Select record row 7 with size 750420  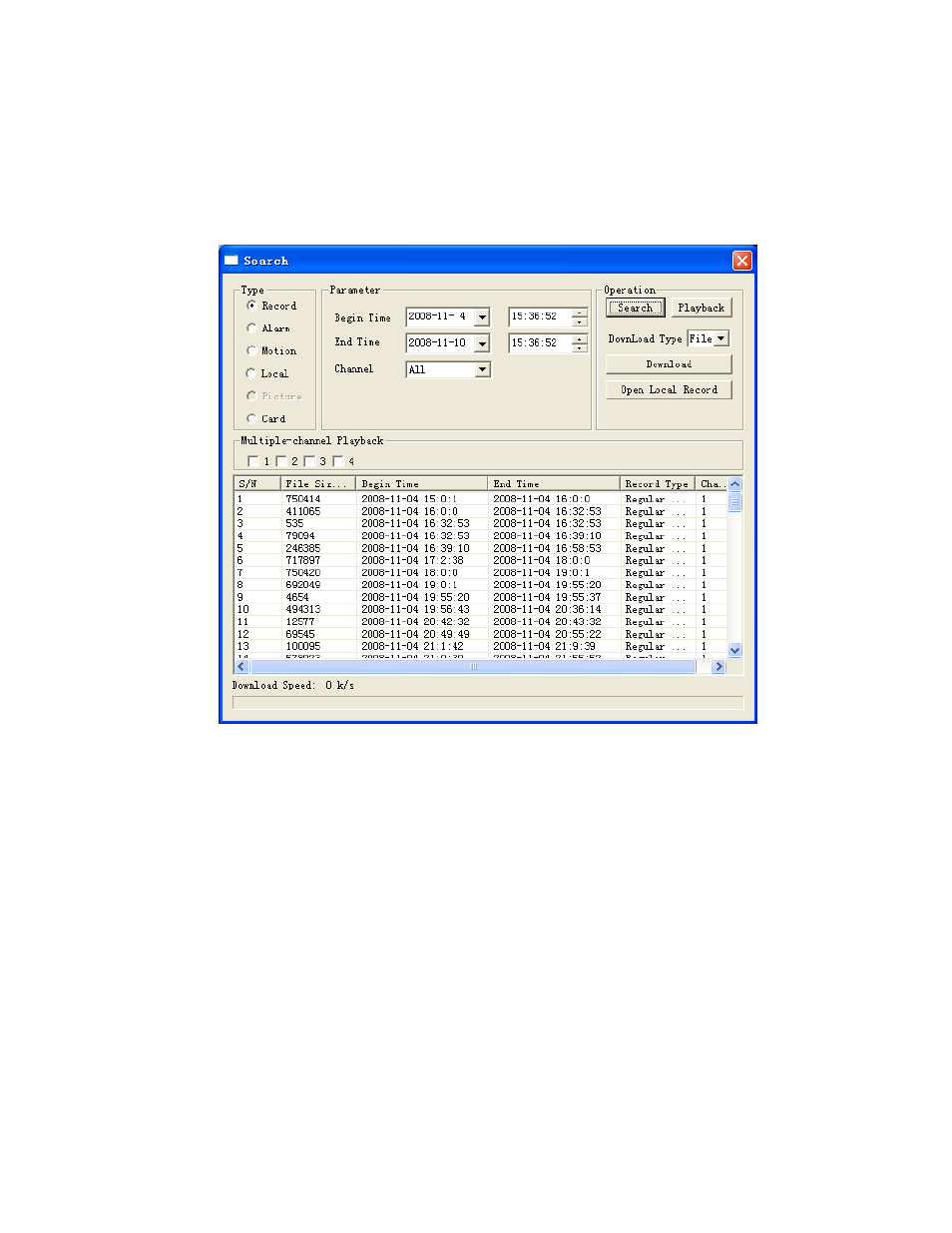481,573
